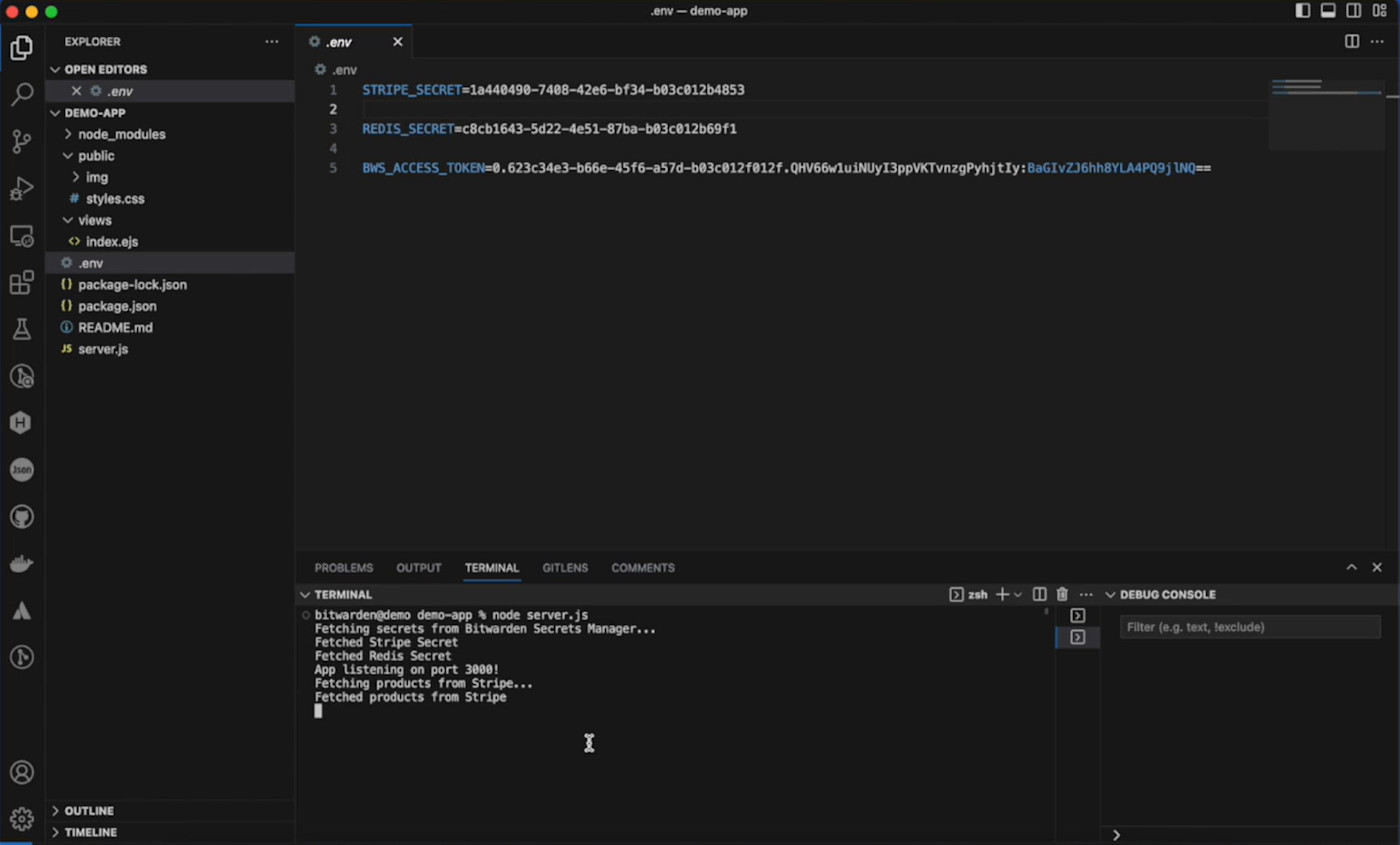Open the Testing beaker view
Image resolution: width=1400 pixels, height=845 pixels.
coord(22,328)
